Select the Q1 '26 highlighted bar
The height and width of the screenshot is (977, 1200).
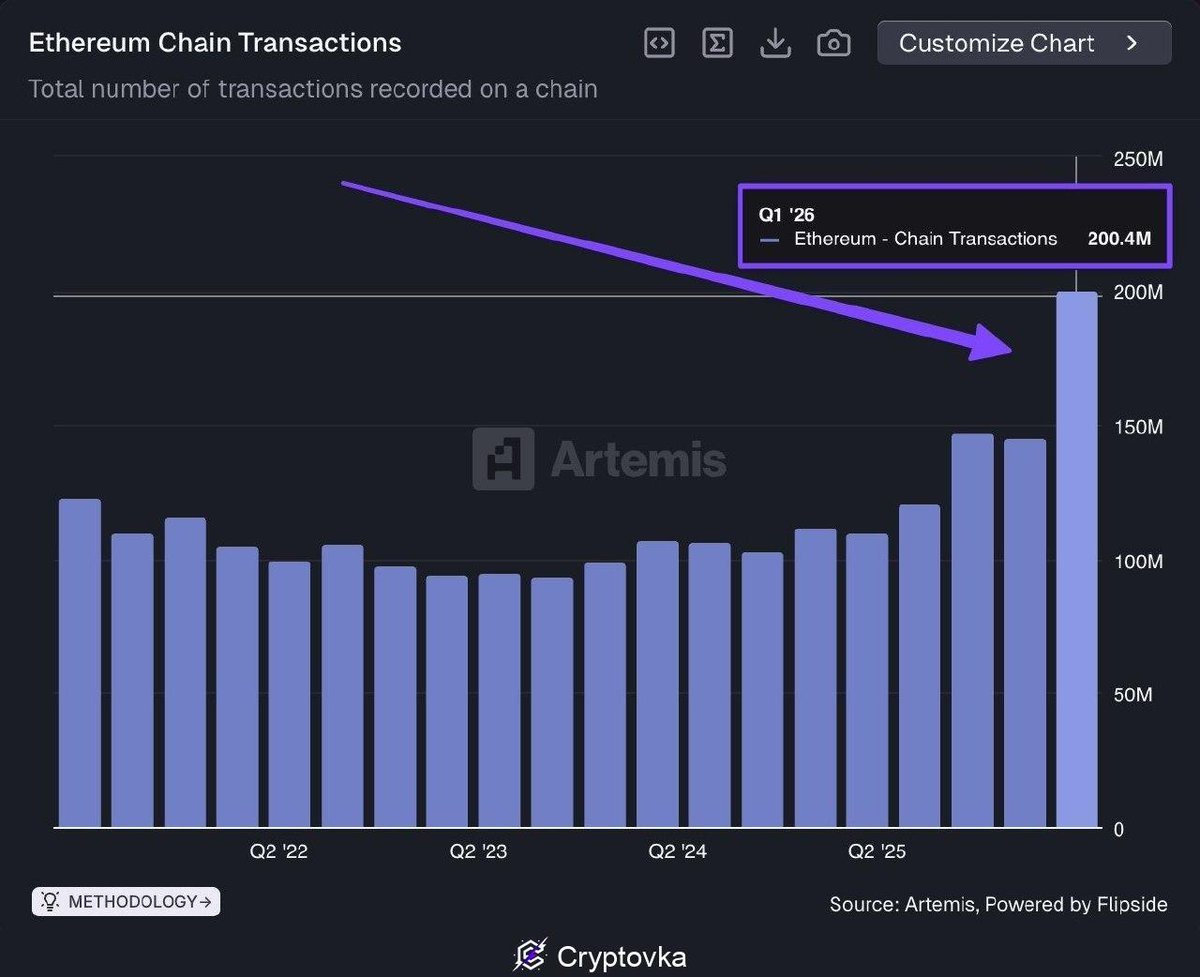coord(1077,560)
